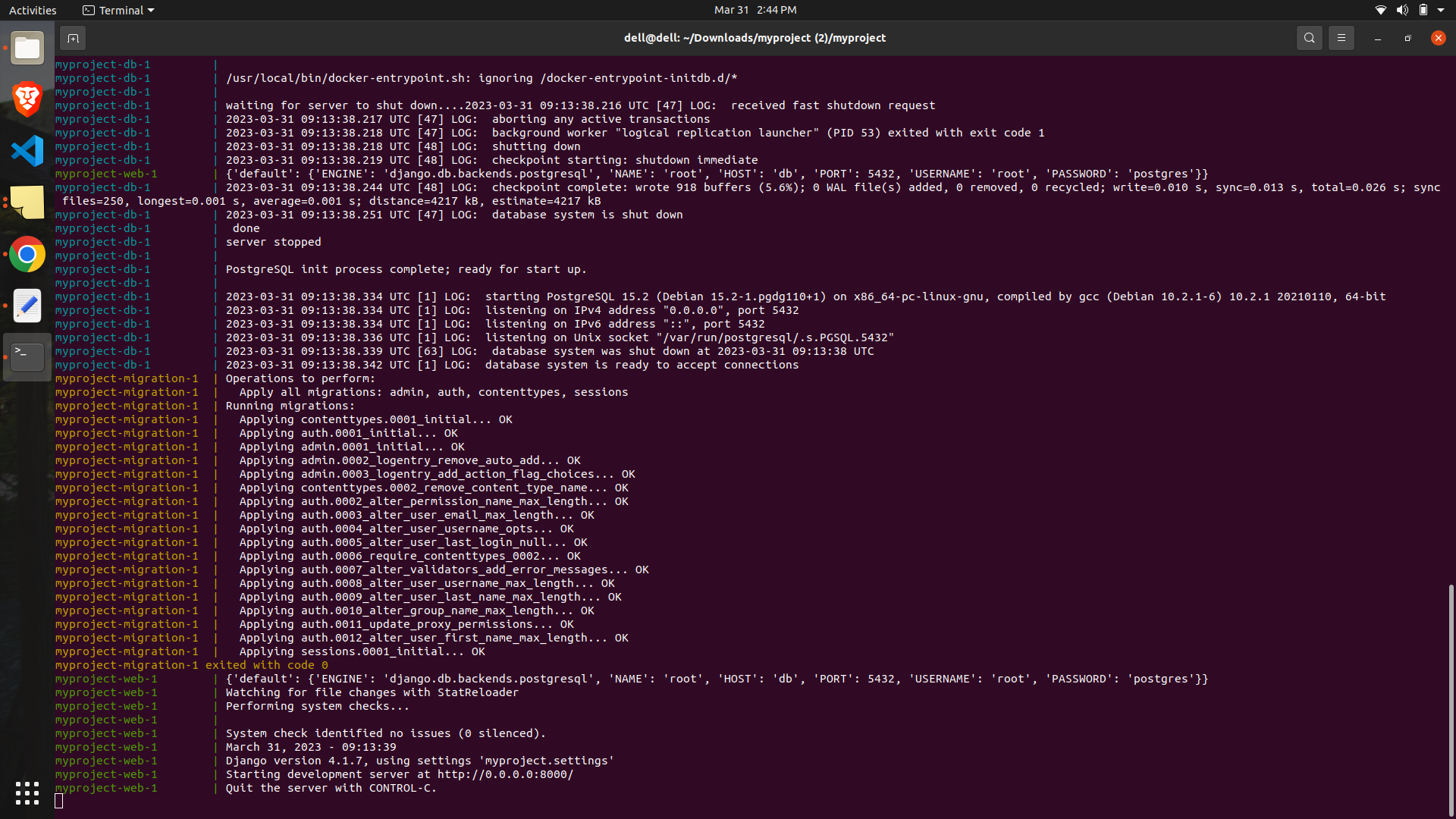This screenshot has width=1456, height=819.
Task: Click 'Performing system checks...' line
Action: click(317, 706)
